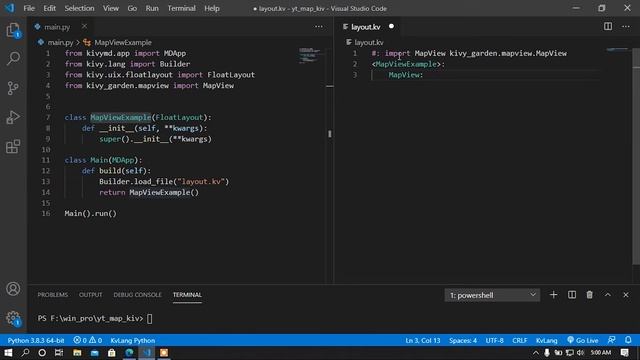Change indentation via Spaces: 4
The image size is (640, 360).
463,340
